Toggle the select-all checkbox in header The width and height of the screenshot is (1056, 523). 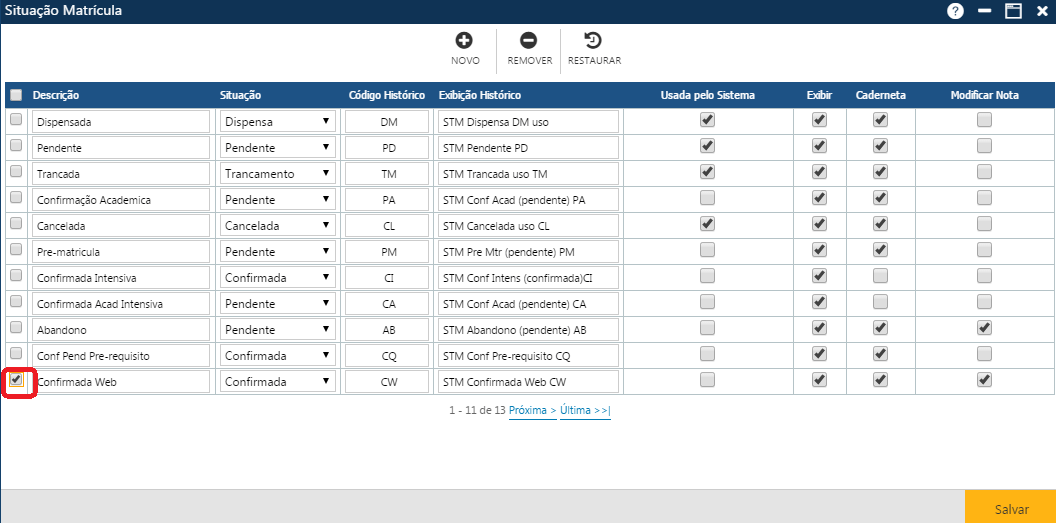tap(16, 95)
